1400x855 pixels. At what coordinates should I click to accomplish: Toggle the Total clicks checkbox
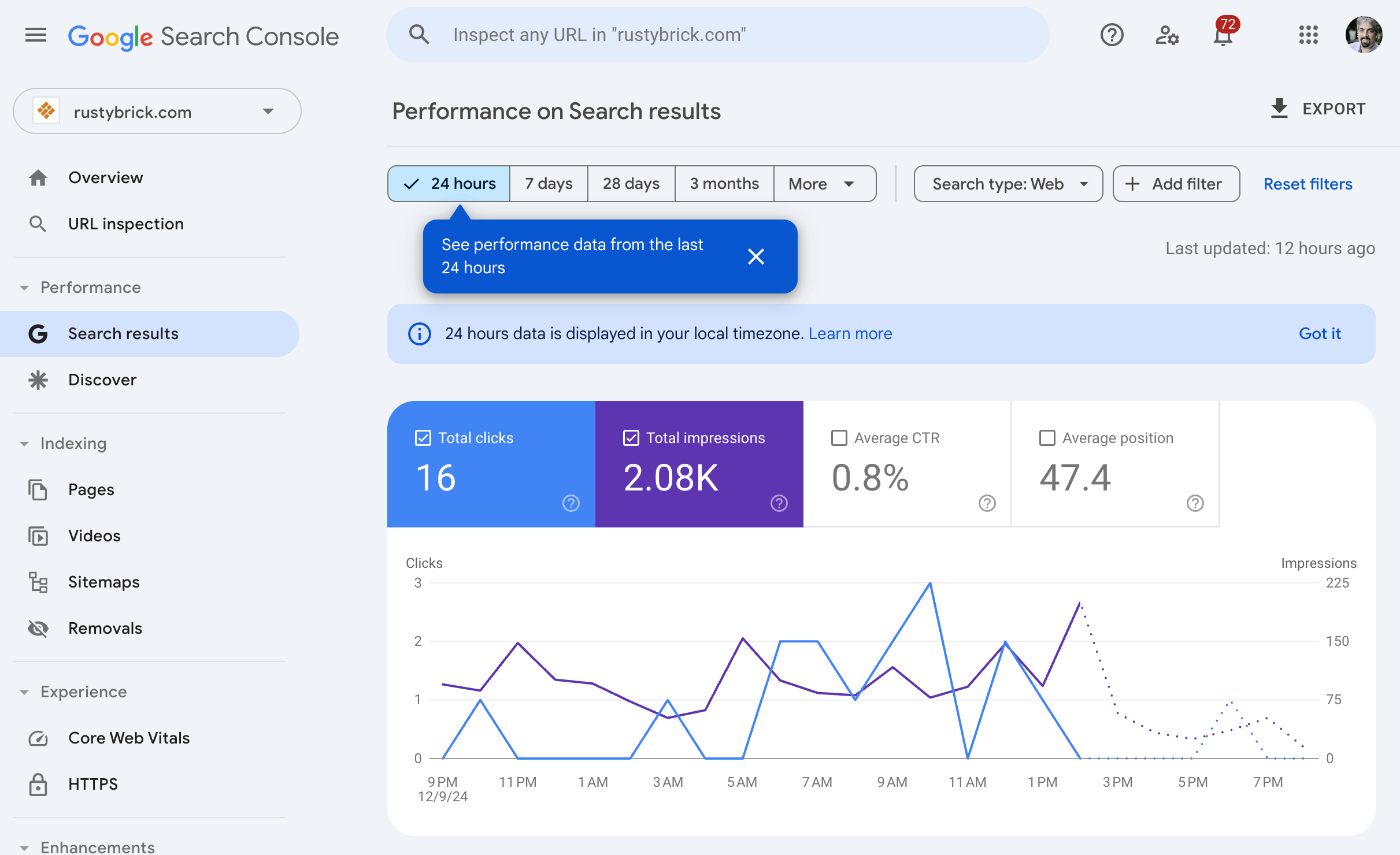click(x=420, y=437)
